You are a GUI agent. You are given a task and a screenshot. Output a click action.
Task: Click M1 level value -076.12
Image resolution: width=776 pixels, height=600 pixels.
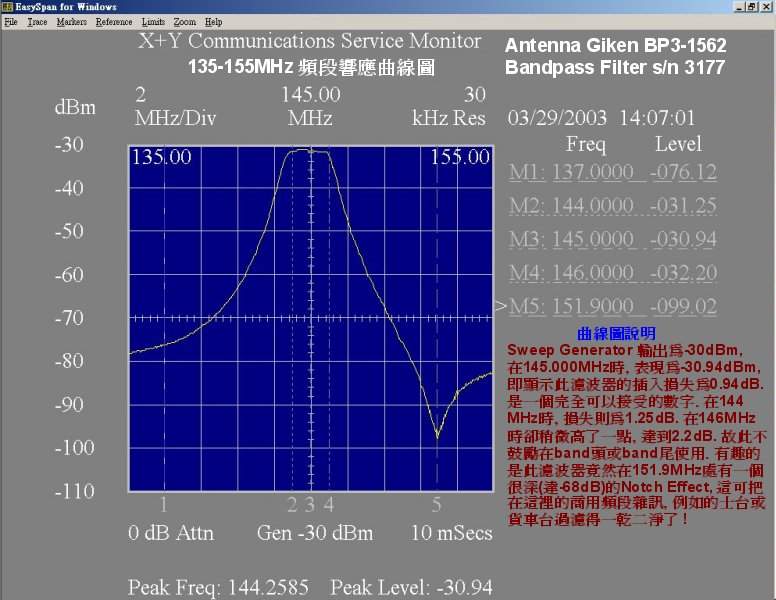(683, 172)
